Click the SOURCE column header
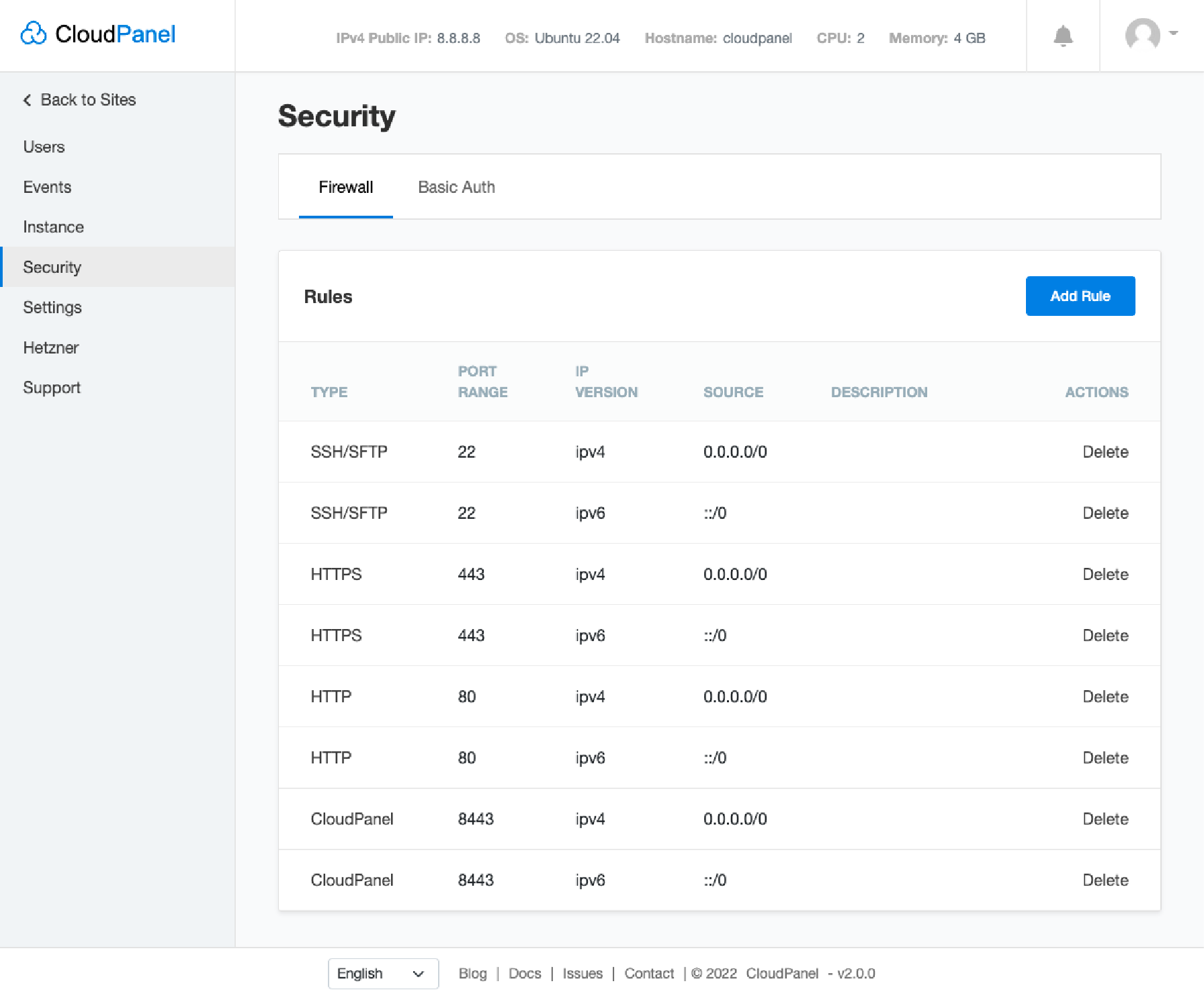Screen dimensions: 1204x1000 pyautogui.click(x=733, y=392)
